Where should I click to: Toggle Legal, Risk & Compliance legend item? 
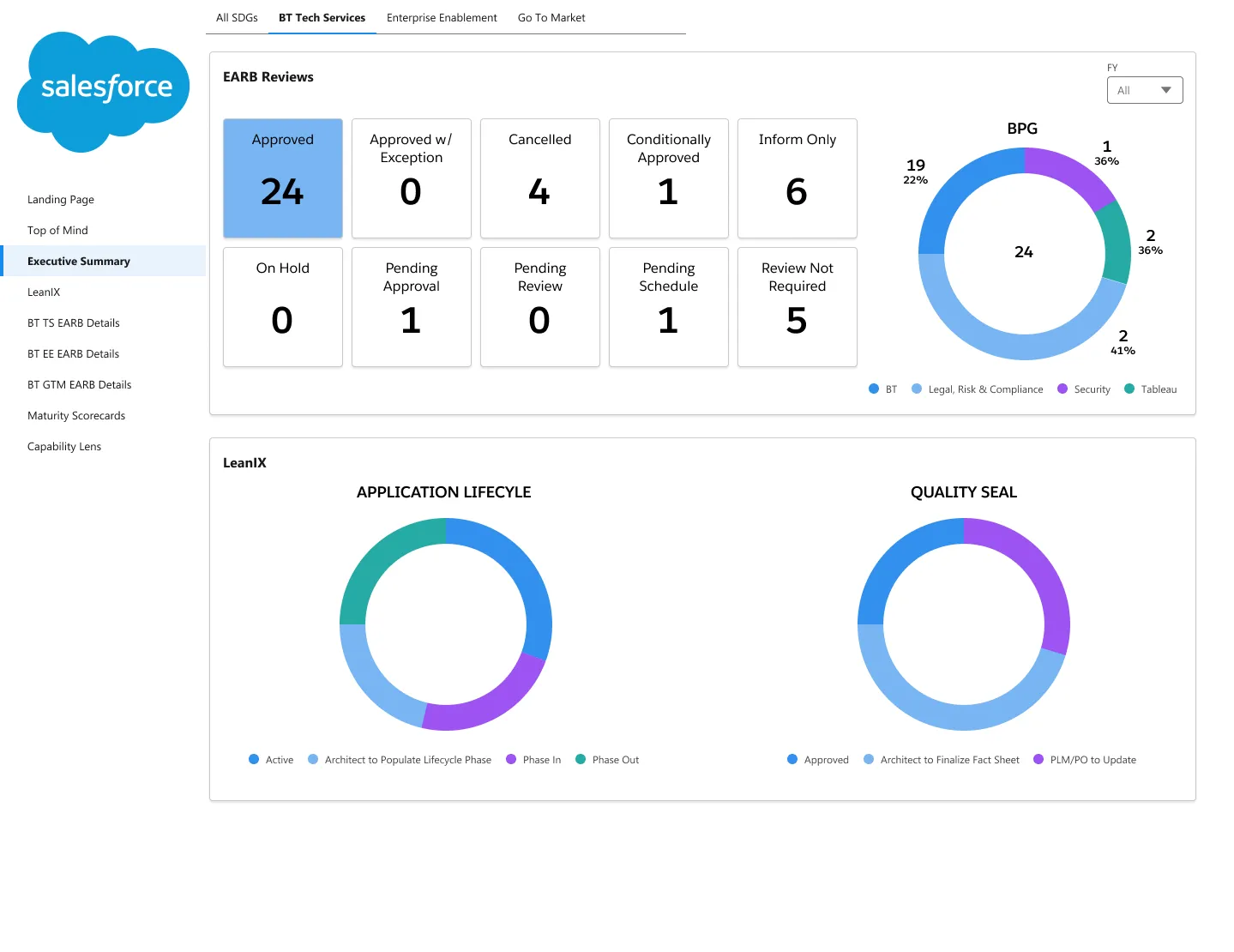point(978,389)
